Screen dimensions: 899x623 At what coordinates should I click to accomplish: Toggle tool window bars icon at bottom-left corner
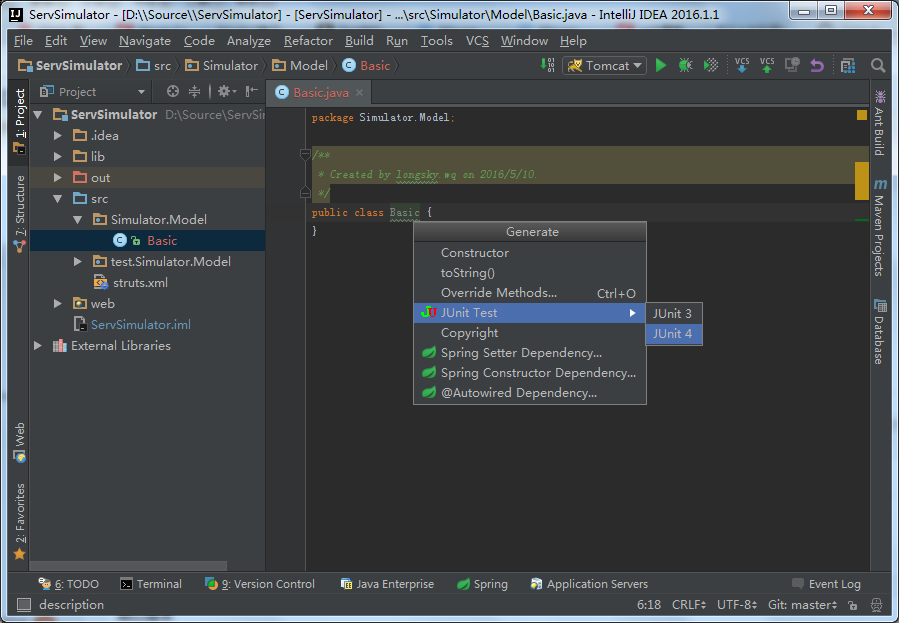click(24, 605)
